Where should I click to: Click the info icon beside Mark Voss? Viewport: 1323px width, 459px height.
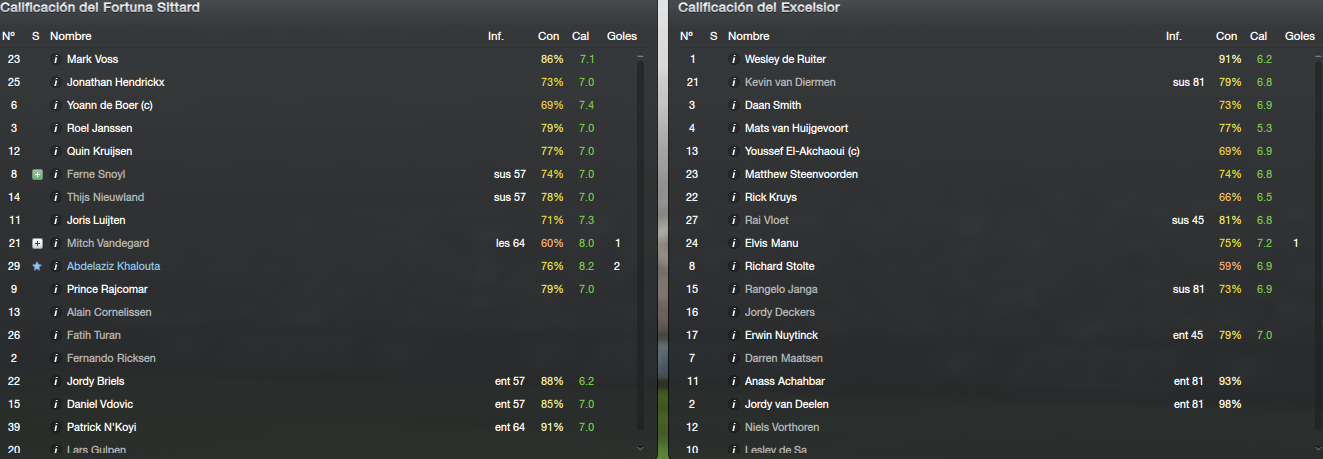56,59
